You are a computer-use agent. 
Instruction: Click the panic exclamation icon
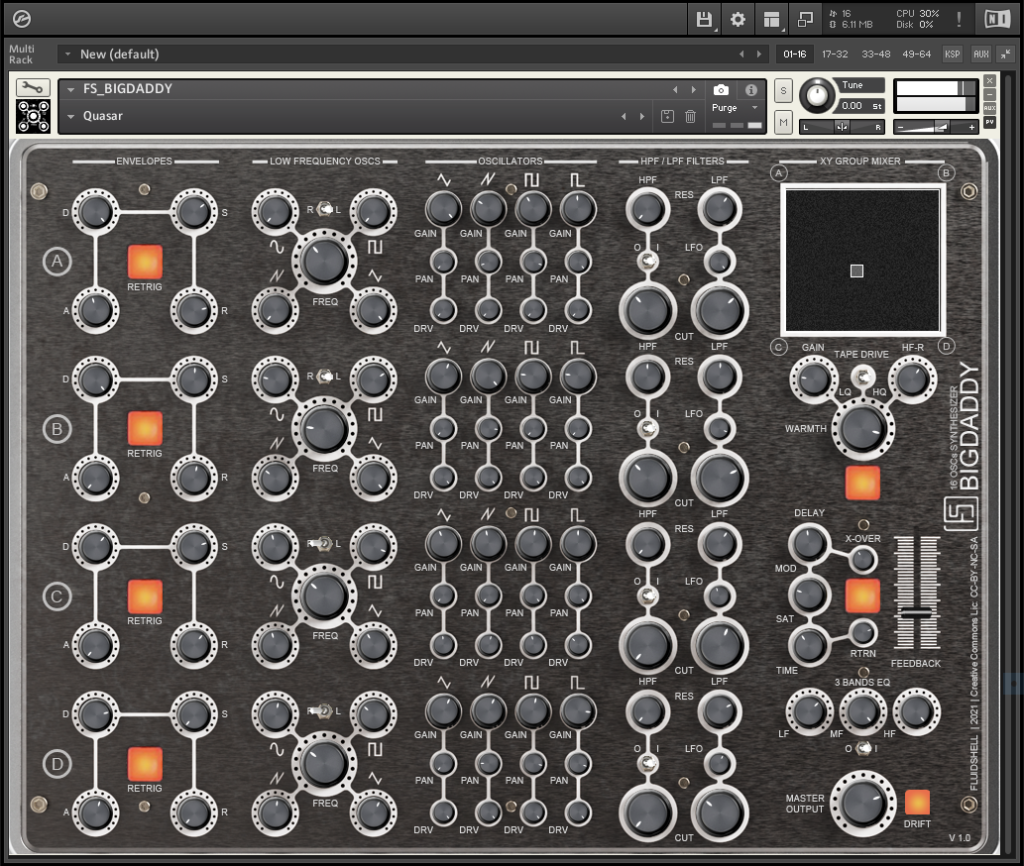click(x=959, y=19)
